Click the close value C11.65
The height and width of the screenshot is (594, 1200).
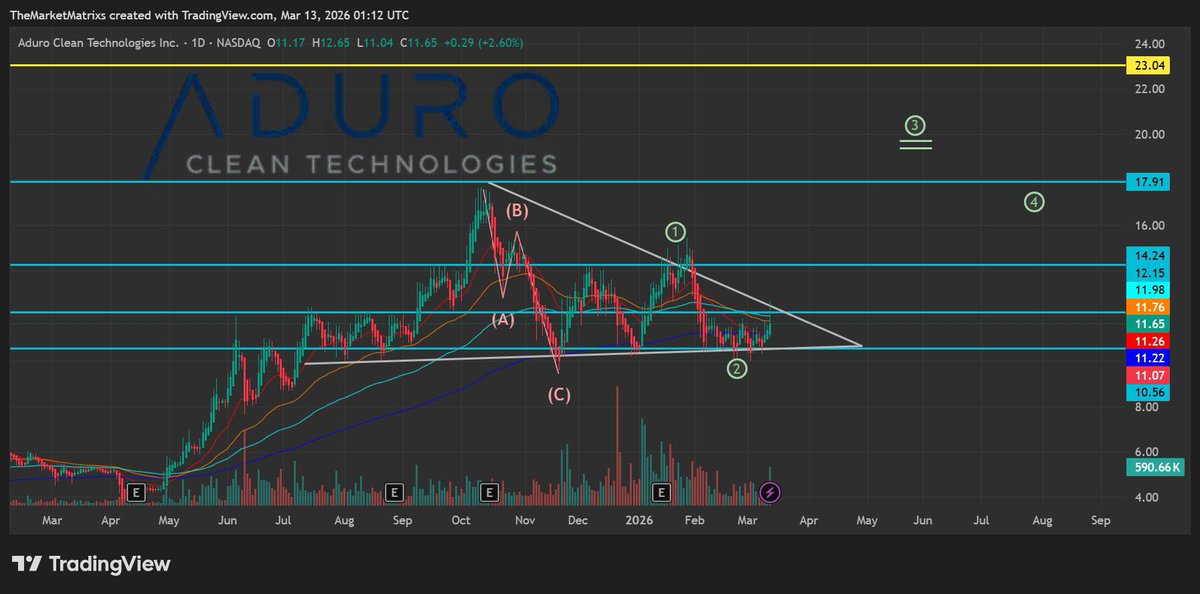[x=418, y=43]
